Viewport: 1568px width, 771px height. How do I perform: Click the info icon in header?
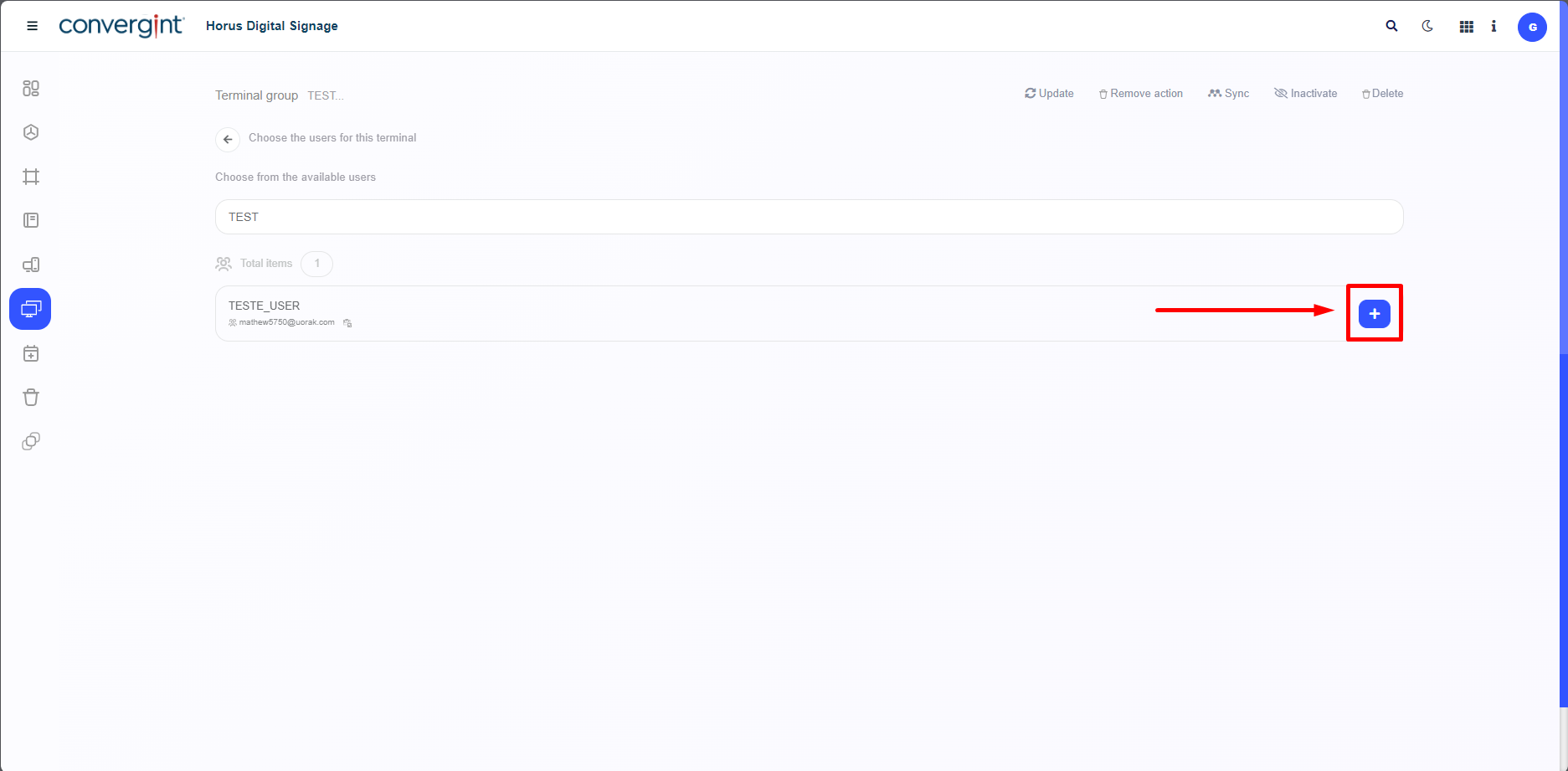1493,26
